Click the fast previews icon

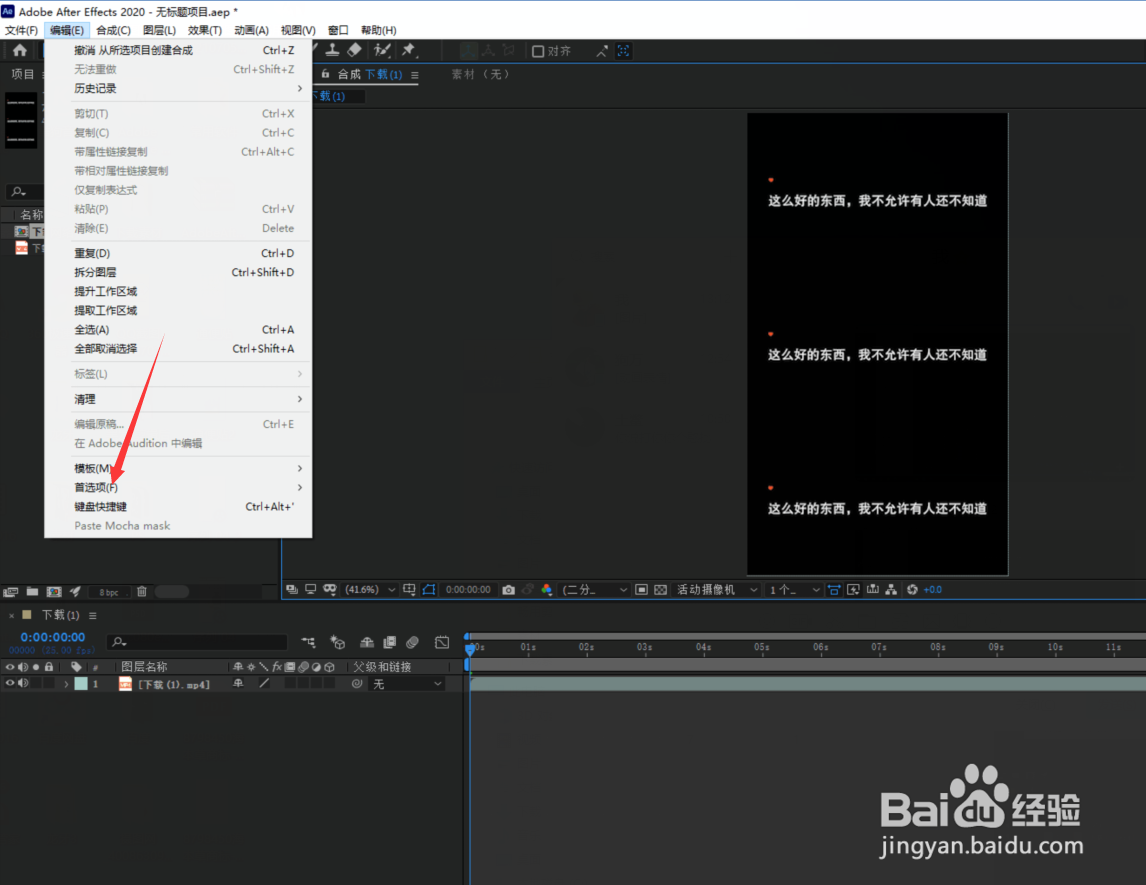pos(853,590)
